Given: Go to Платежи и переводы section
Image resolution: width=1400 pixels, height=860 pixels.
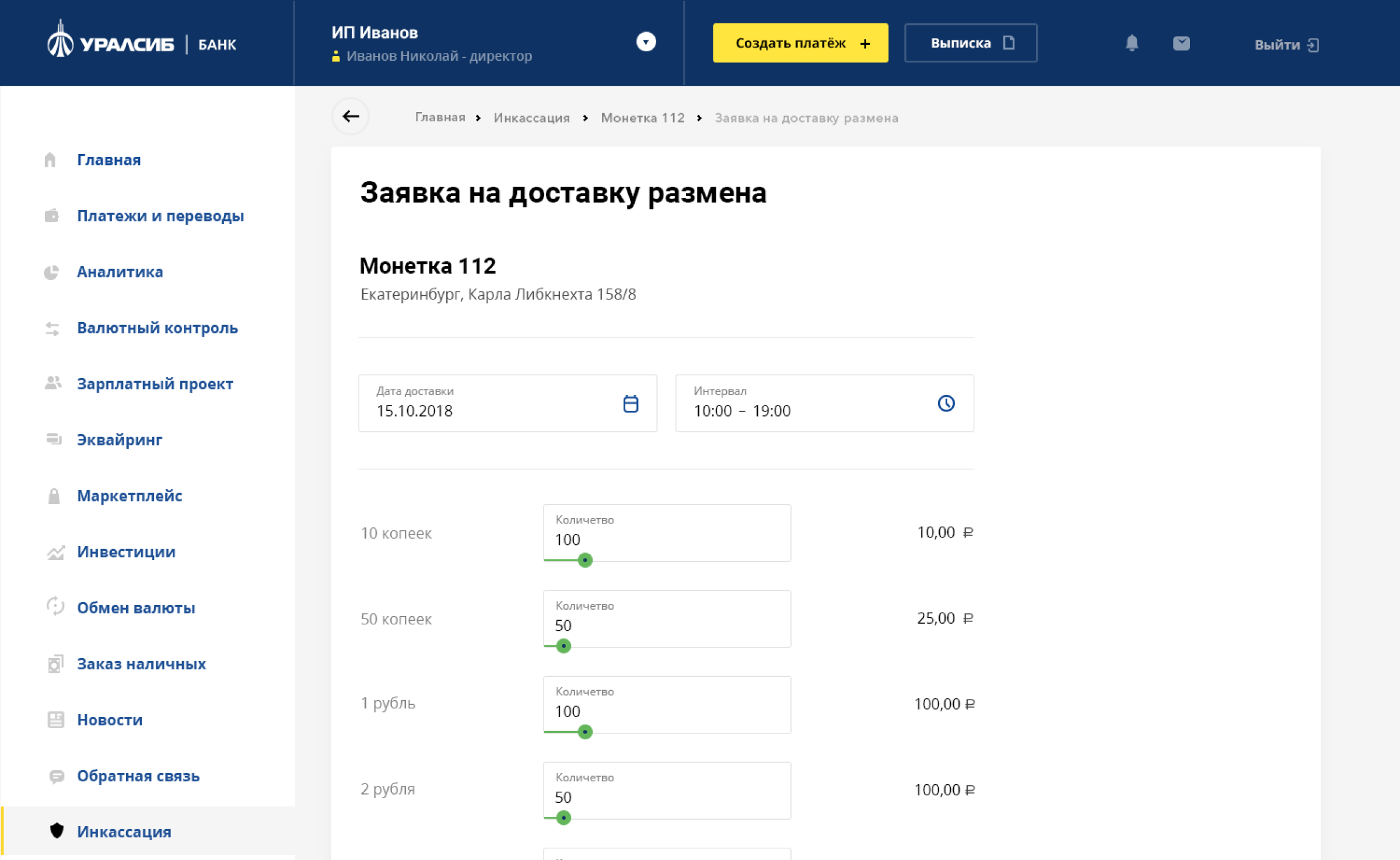Looking at the screenshot, I should 160,216.
